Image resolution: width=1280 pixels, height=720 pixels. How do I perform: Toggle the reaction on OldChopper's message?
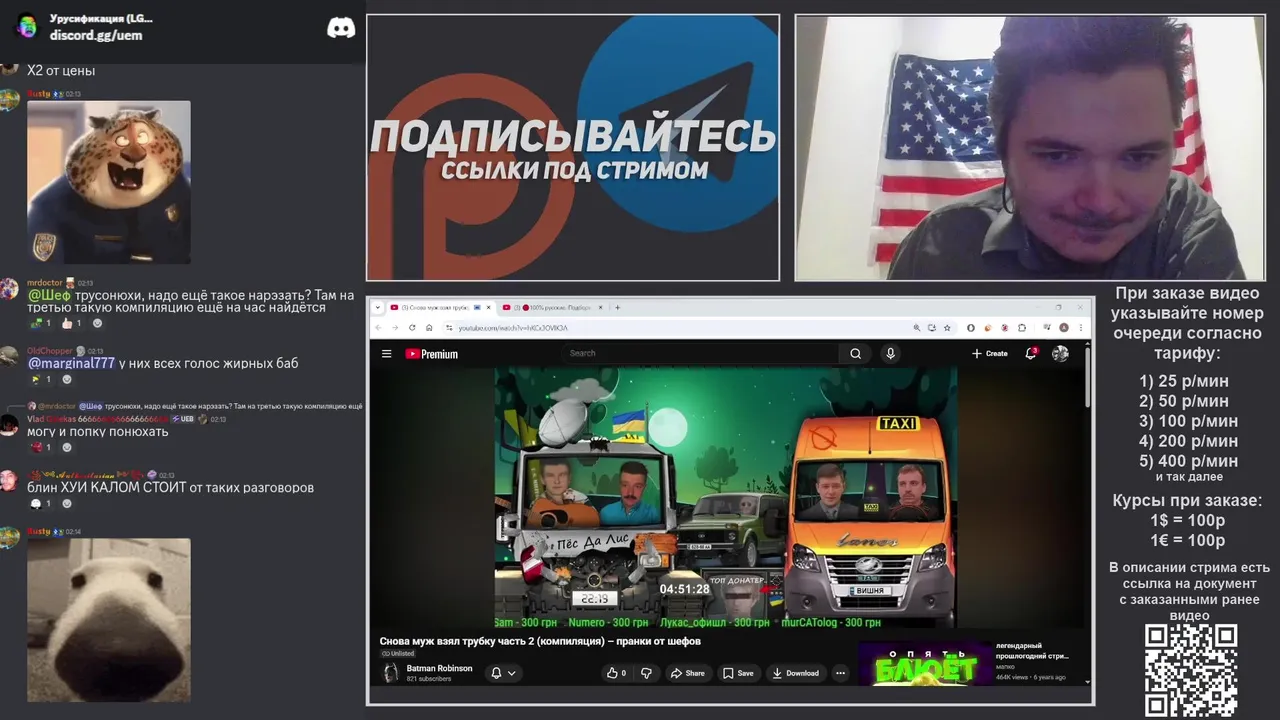(40, 379)
